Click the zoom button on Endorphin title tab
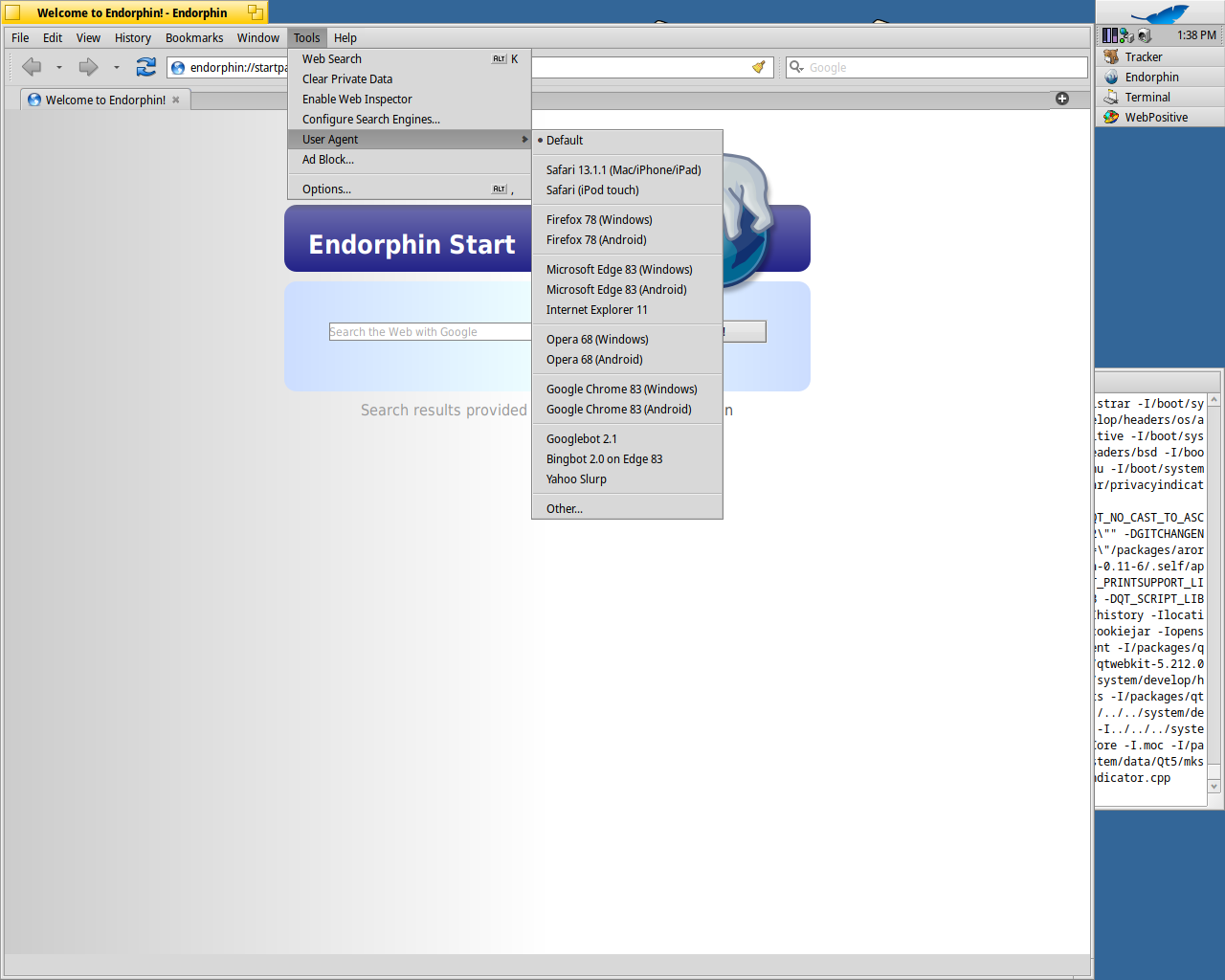The height and width of the screenshot is (980, 1225). click(x=256, y=12)
